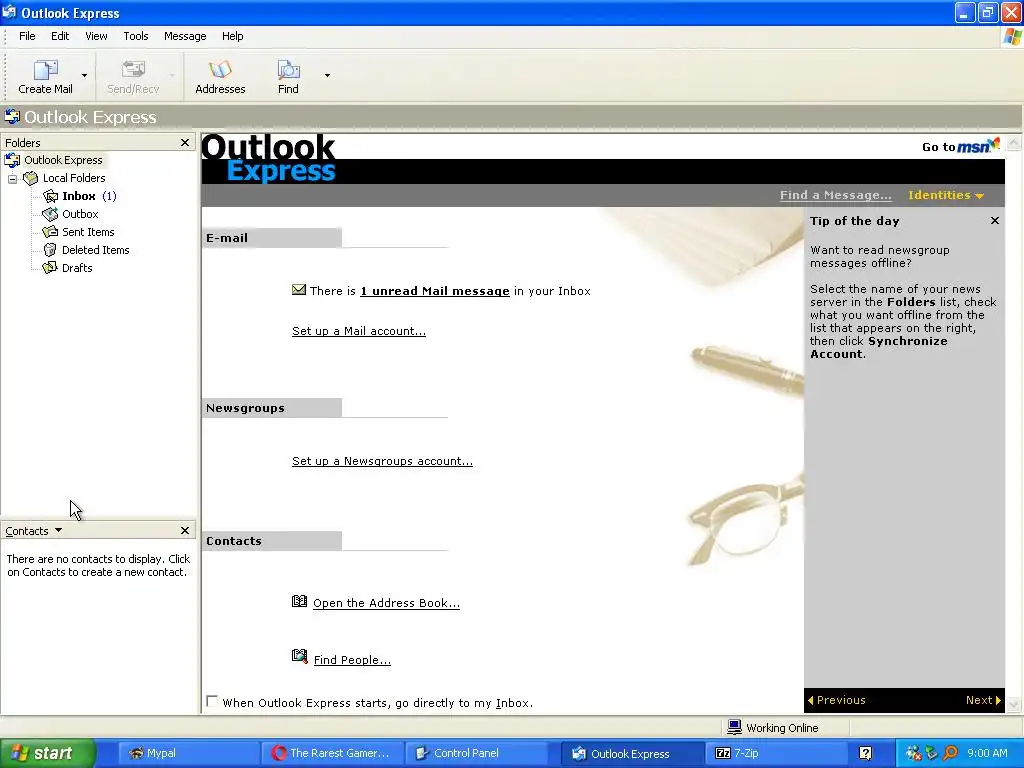
Task: Open the View menu
Action: click(96, 36)
